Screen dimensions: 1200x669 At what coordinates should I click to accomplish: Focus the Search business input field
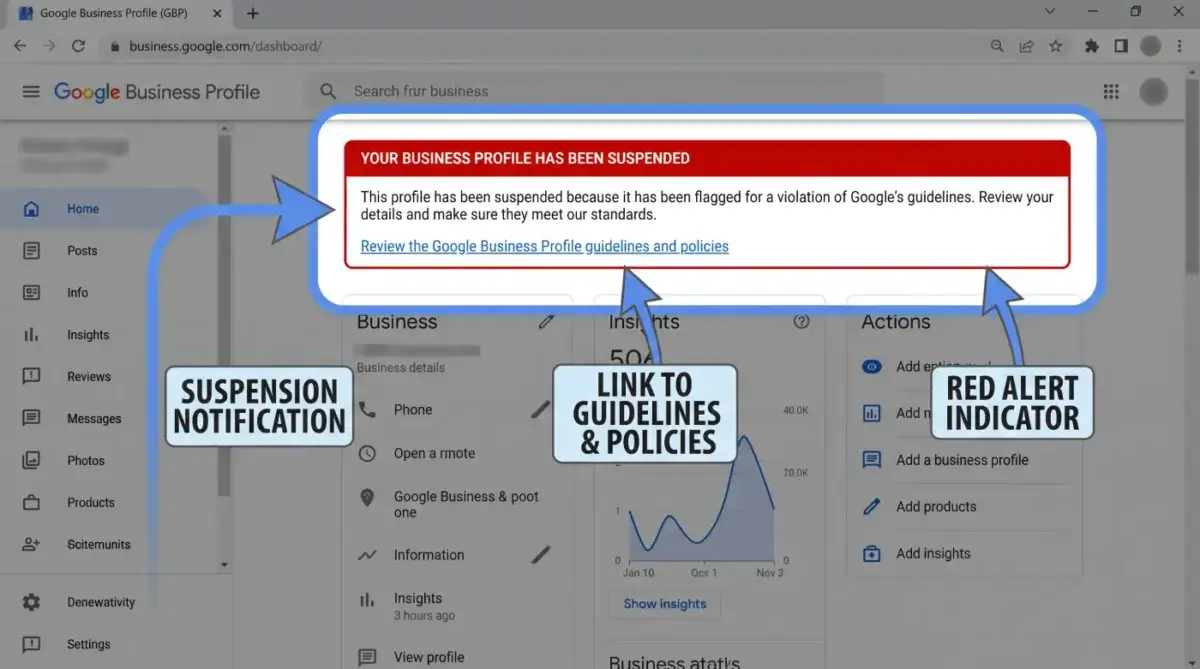tap(595, 91)
